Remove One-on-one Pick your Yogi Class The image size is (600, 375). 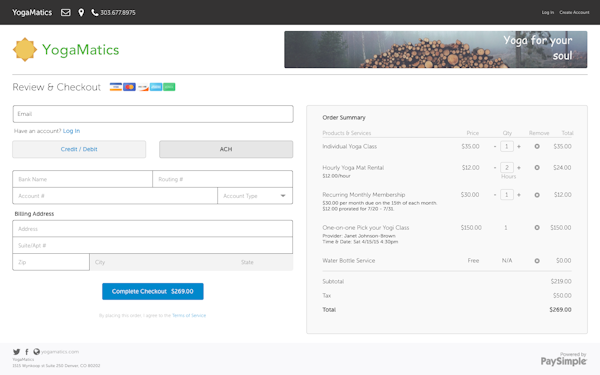click(x=537, y=228)
